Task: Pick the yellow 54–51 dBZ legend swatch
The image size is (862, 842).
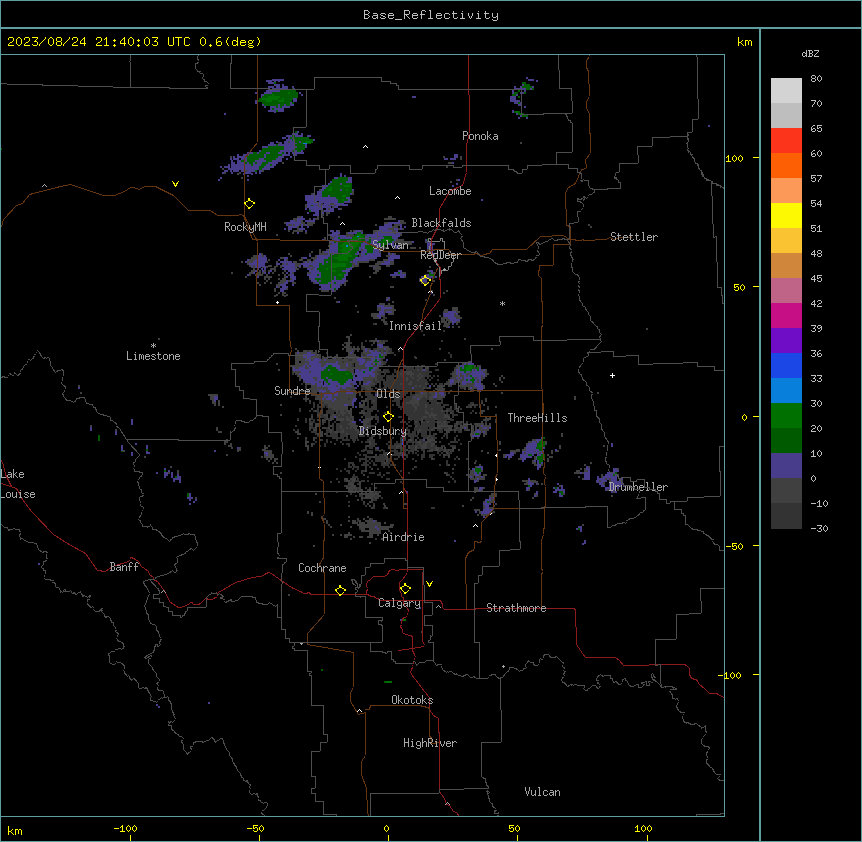Action: (x=786, y=215)
